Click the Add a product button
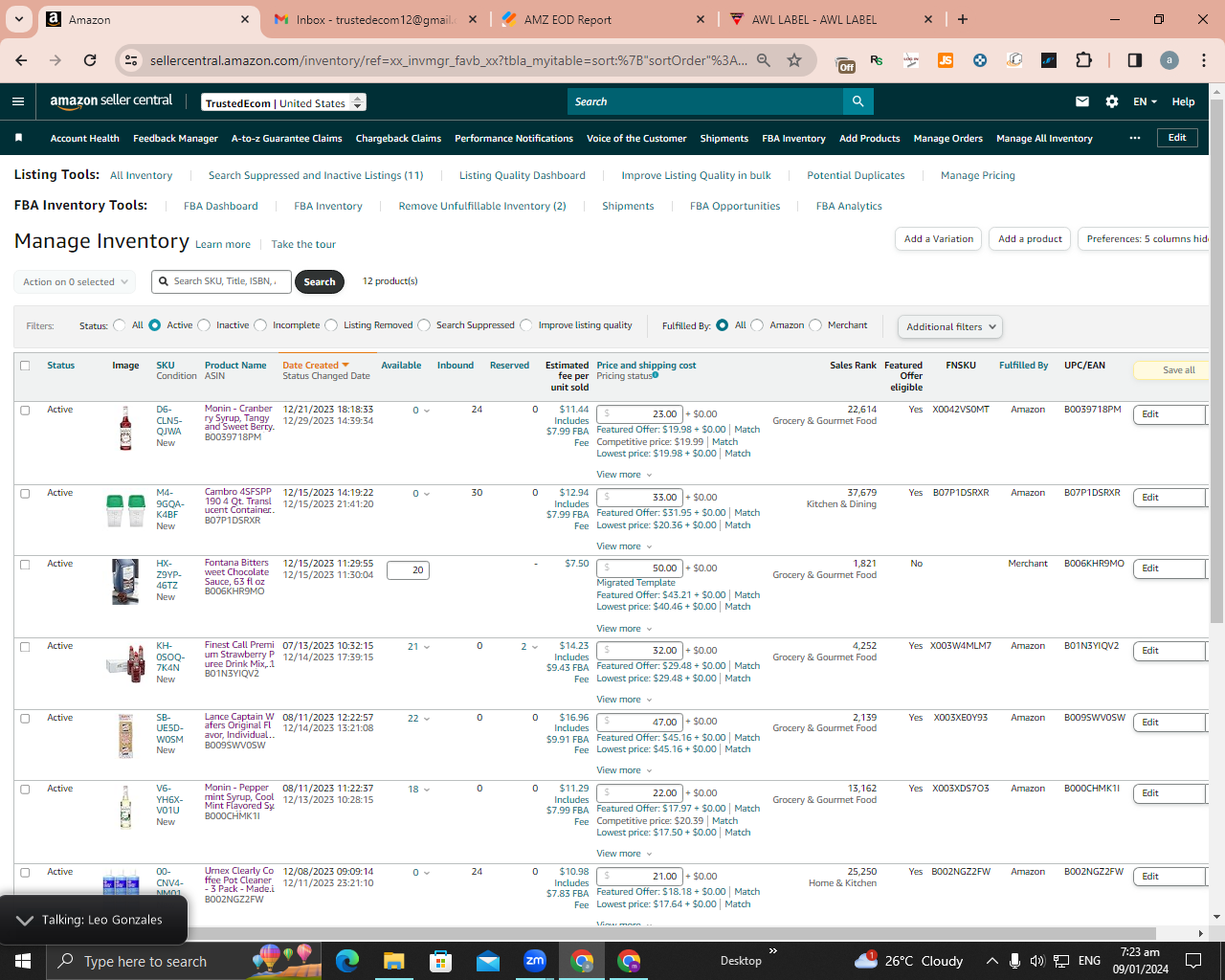This screenshot has height=980, width=1225. (x=1030, y=239)
